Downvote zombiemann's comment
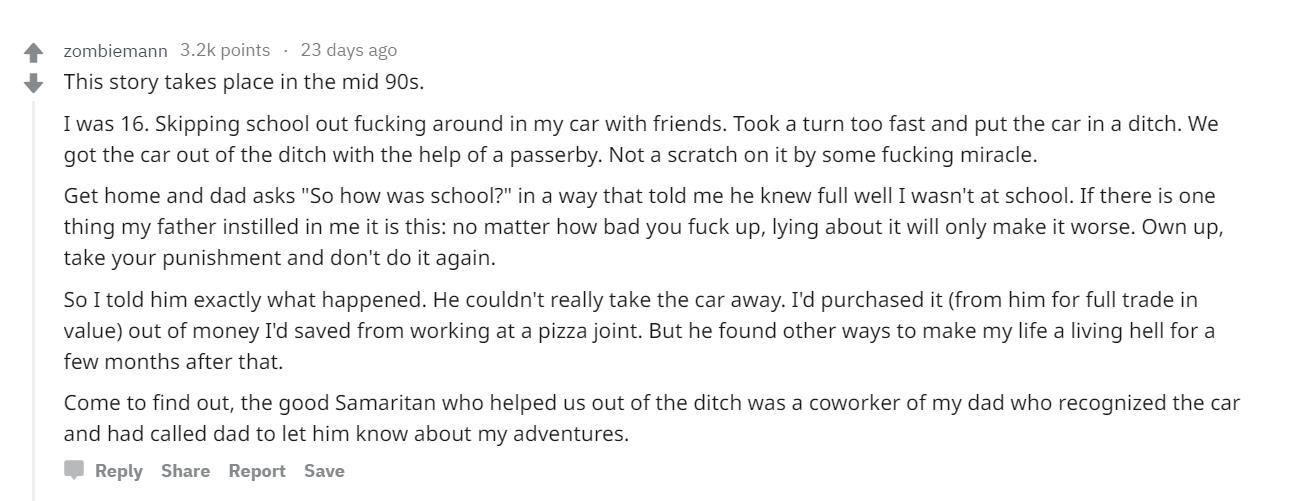The image size is (1296, 501). click(34, 83)
